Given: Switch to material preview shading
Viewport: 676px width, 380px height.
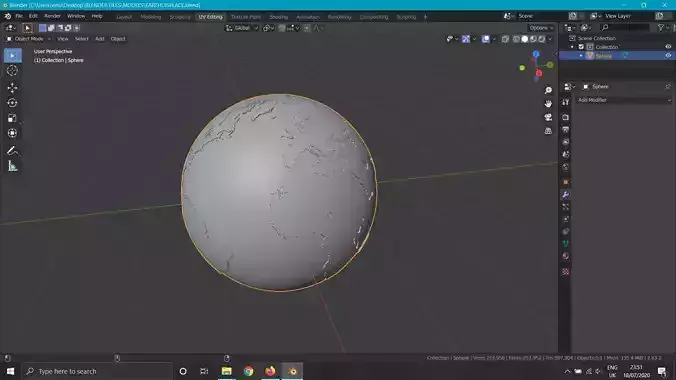Looking at the screenshot, I should 533,39.
